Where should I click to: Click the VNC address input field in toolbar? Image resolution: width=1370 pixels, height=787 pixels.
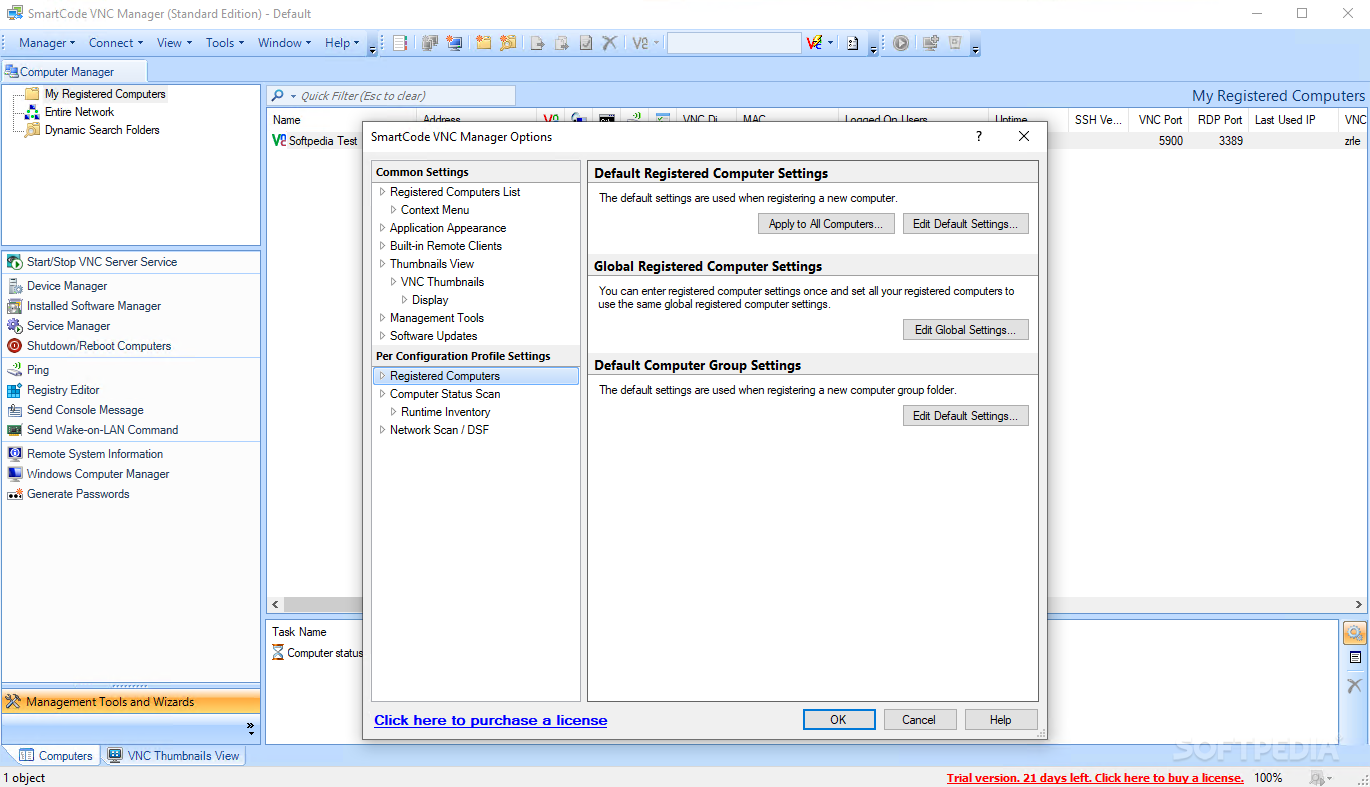pyautogui.click(x=734, y=43)
